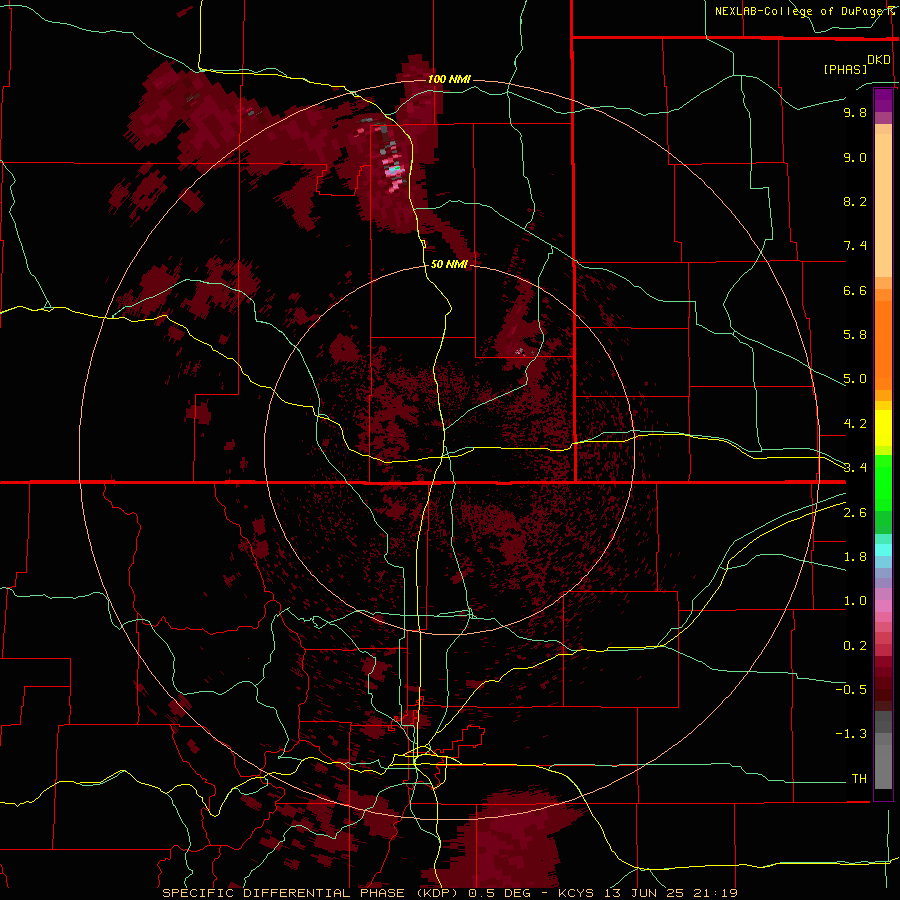Click the 5.8 scale value
This screenshot has width=900, height=900.
coord(855,334)
